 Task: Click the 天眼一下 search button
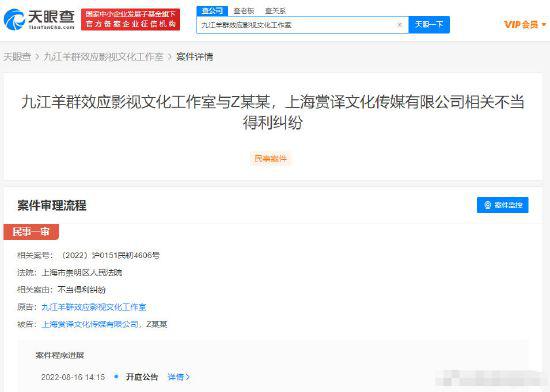pyautogui.click(x=429, y=25)
